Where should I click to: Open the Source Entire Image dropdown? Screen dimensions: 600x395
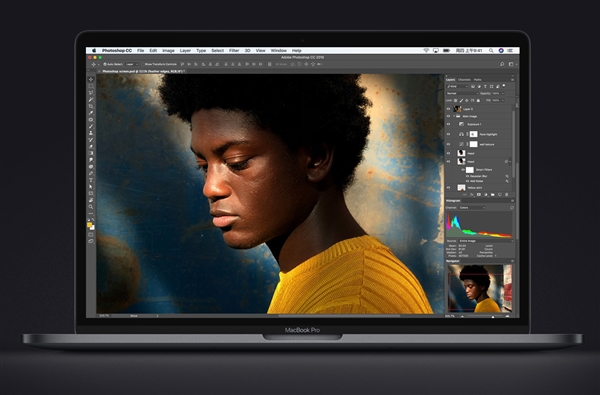485,241
